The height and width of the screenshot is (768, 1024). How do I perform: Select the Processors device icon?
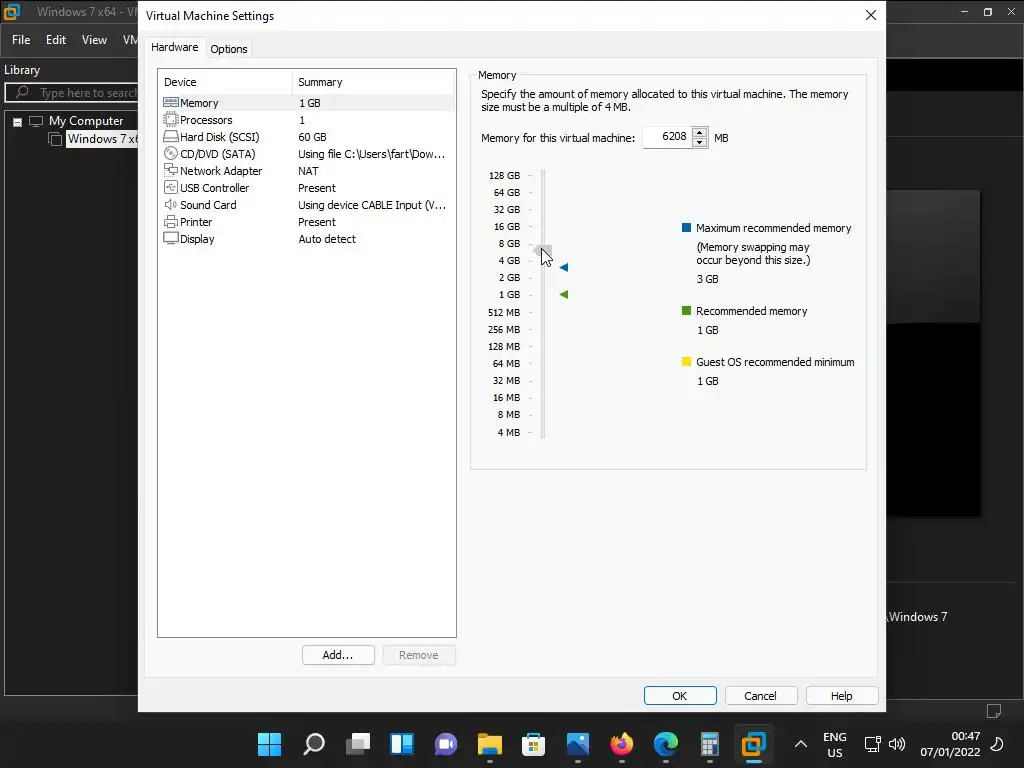point(170,120)
